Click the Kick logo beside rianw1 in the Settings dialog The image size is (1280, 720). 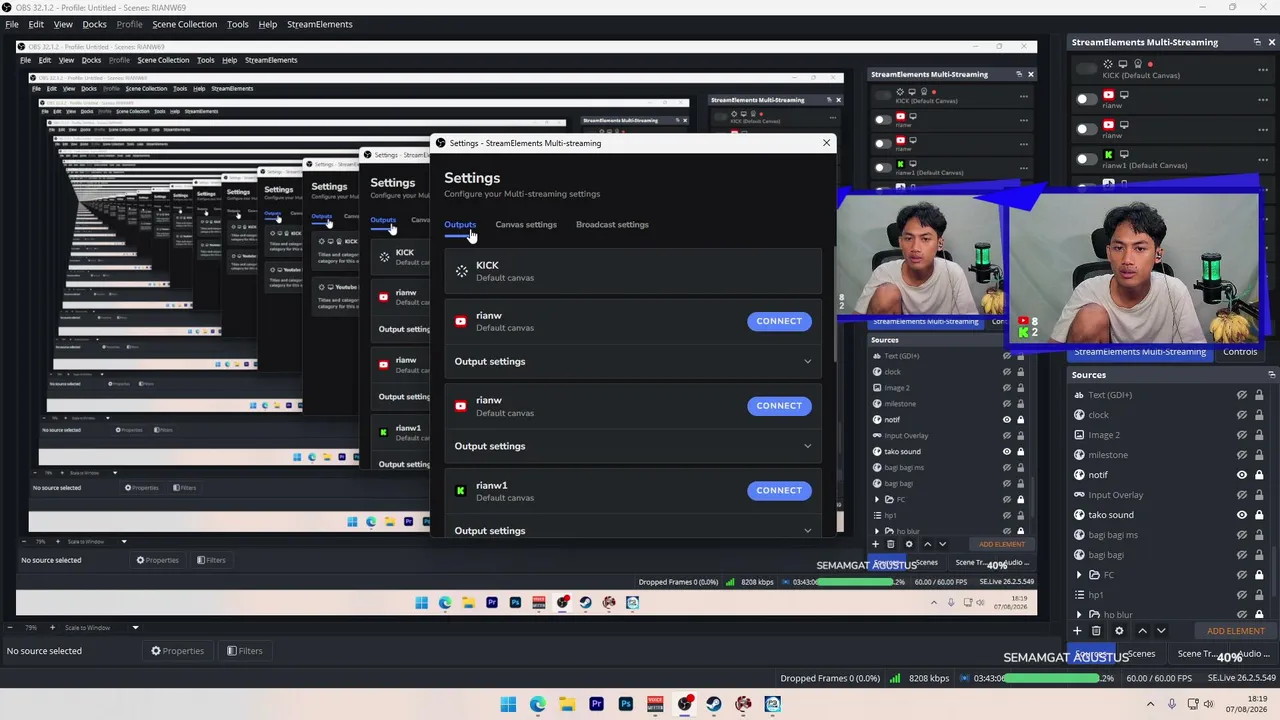(460, 490)
